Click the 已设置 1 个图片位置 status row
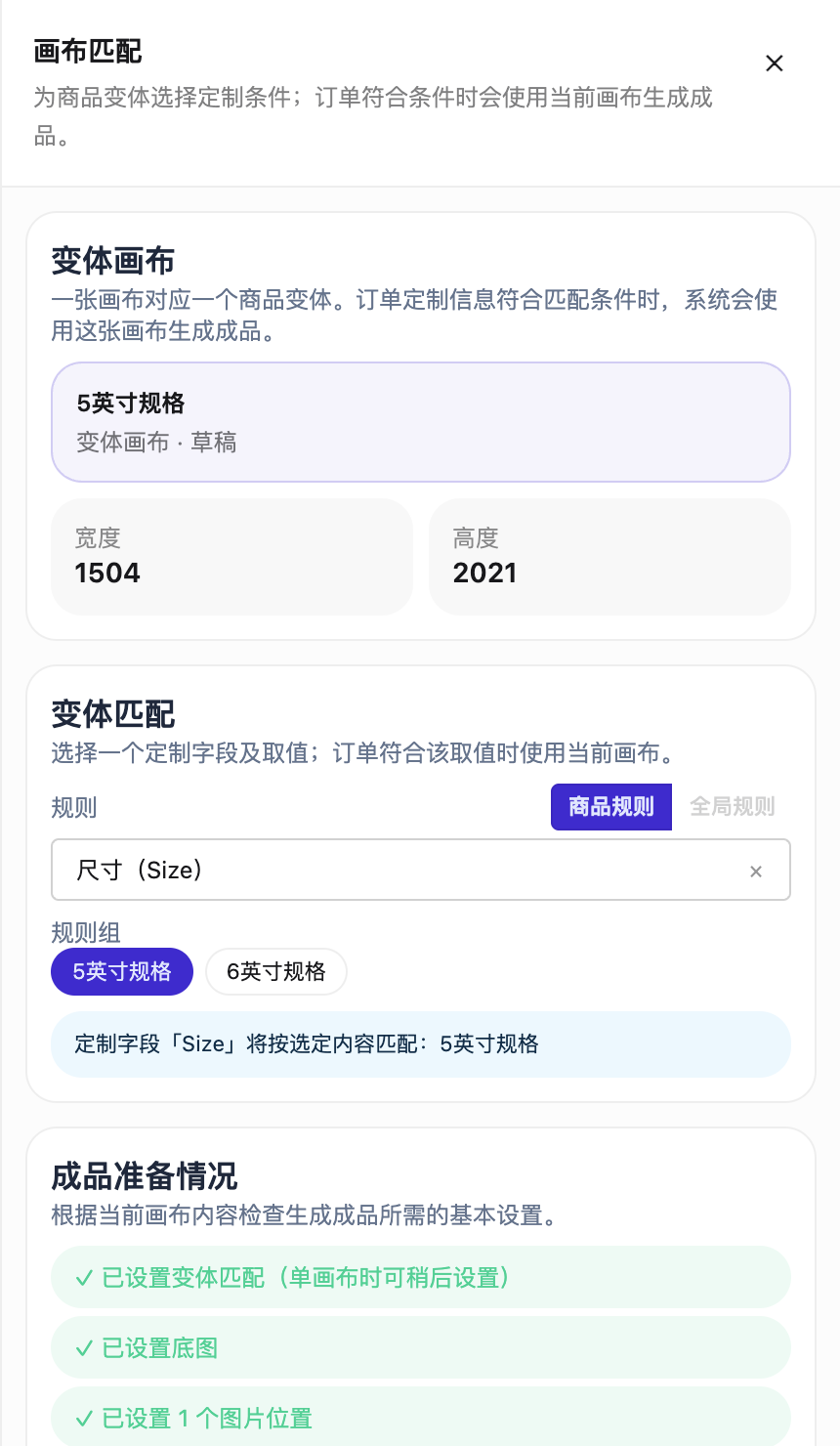Viewport: 840px width, 1446px height. [421, 1417]
